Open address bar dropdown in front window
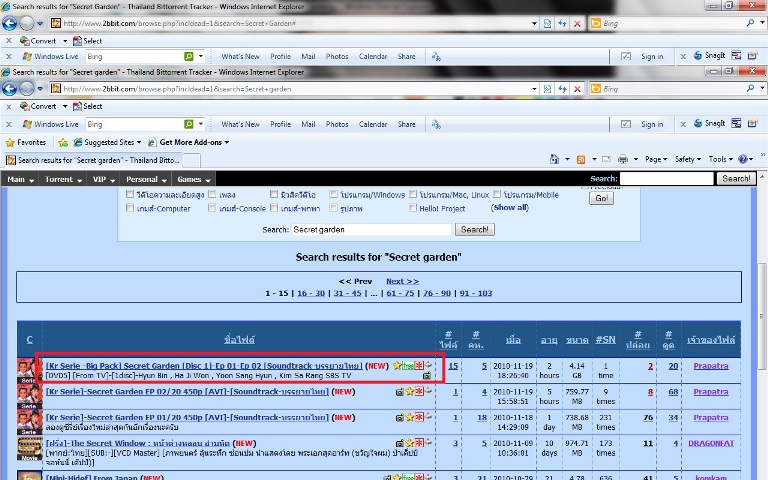768x480 pixels. (534, 89)
